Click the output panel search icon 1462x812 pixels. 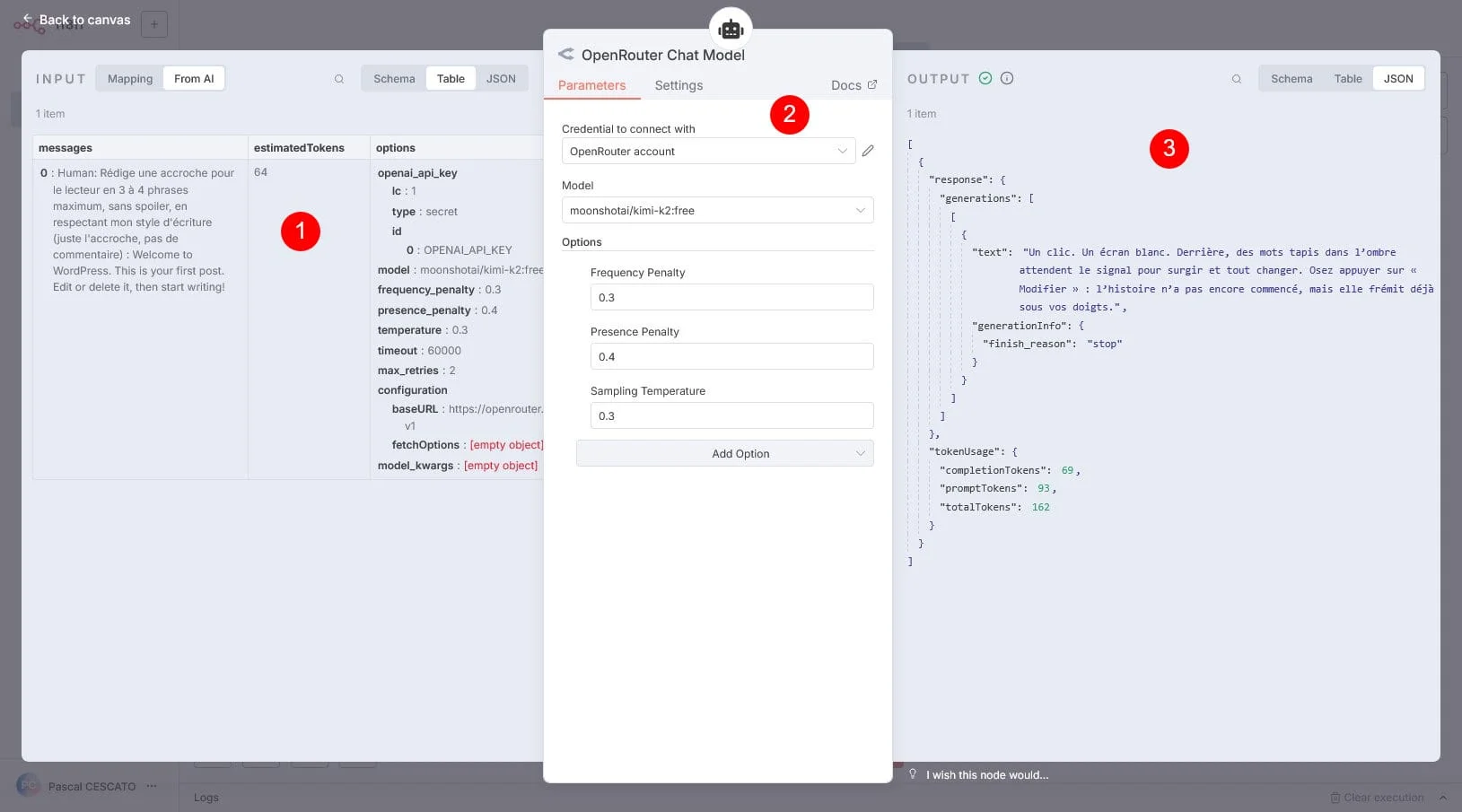pyautogui.click(x=1237, y=79)
